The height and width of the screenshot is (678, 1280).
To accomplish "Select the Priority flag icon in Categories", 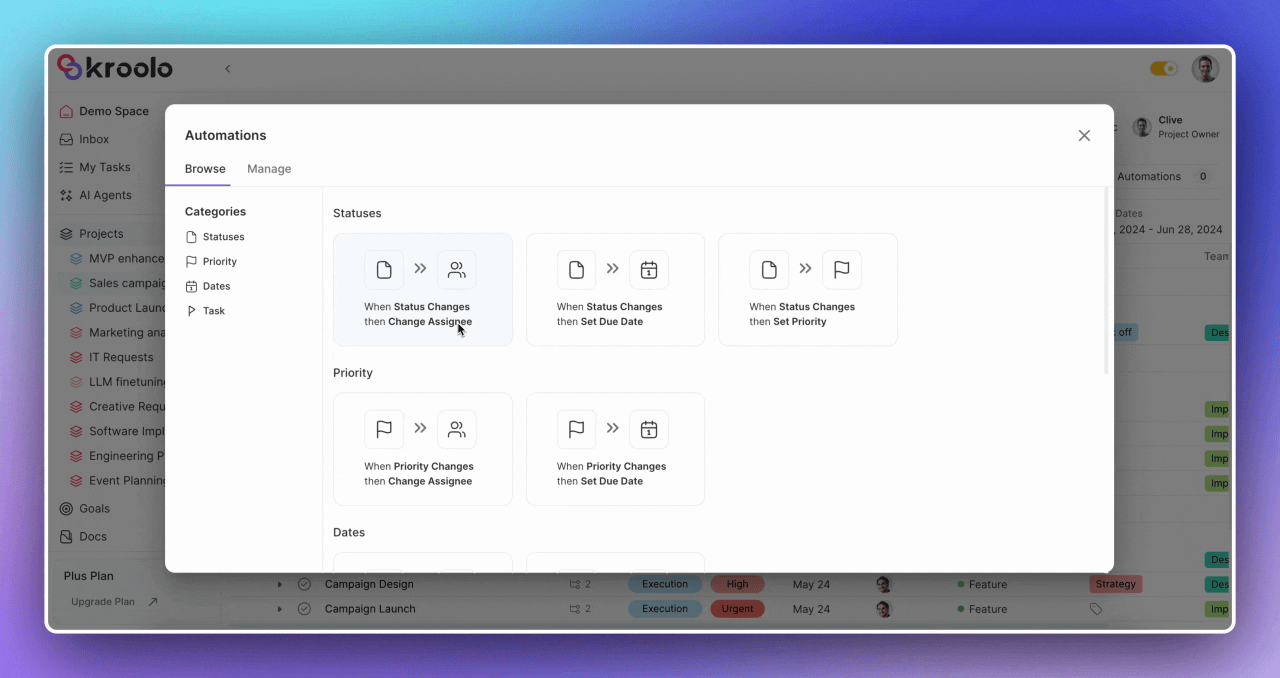I will 192,261.
